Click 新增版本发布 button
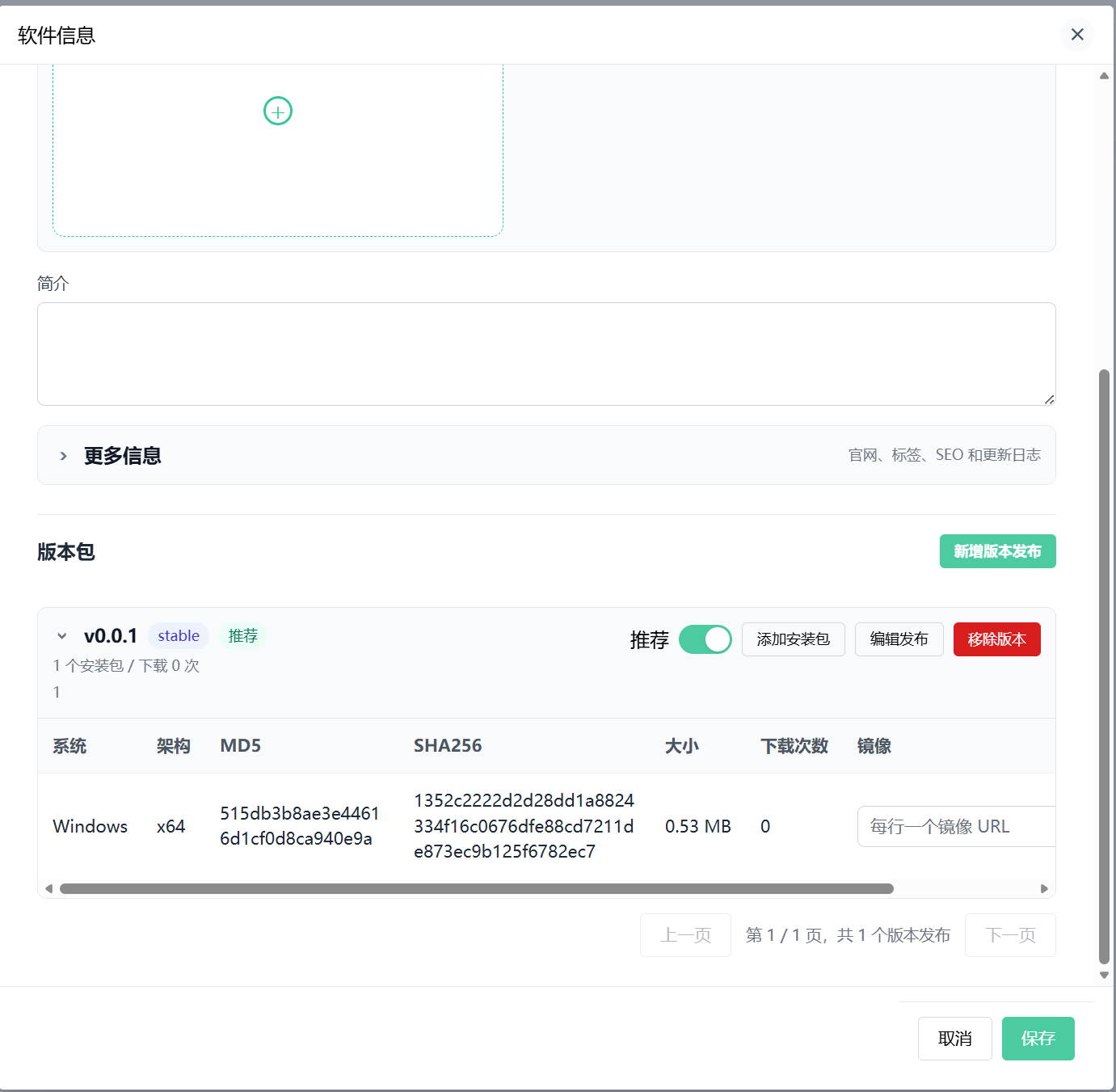Image resolution: width=1116 pixels, height=1092 pixels. click(x=997, y=551)
